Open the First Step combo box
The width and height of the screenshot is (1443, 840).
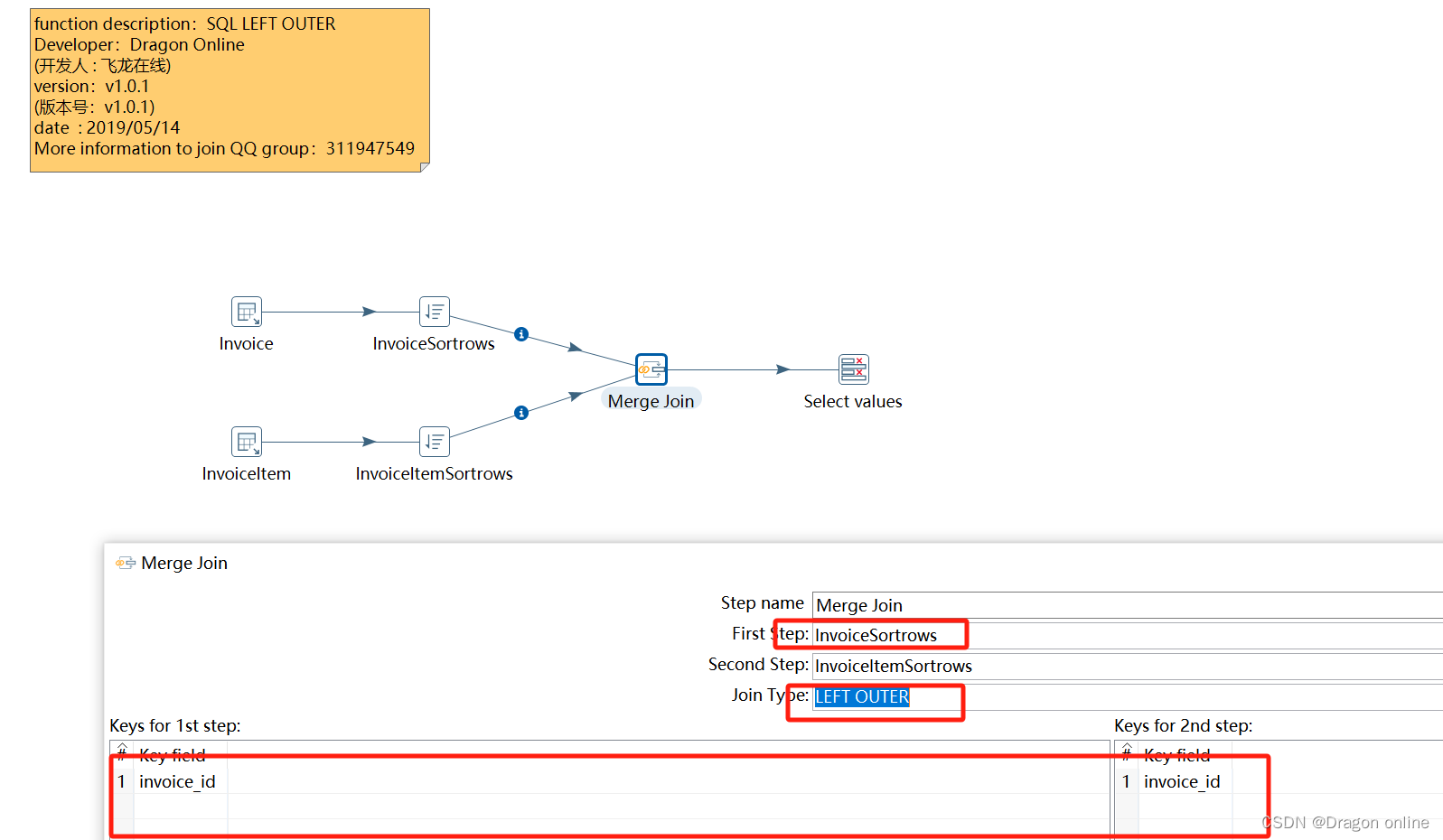(x=1127, y=635)
